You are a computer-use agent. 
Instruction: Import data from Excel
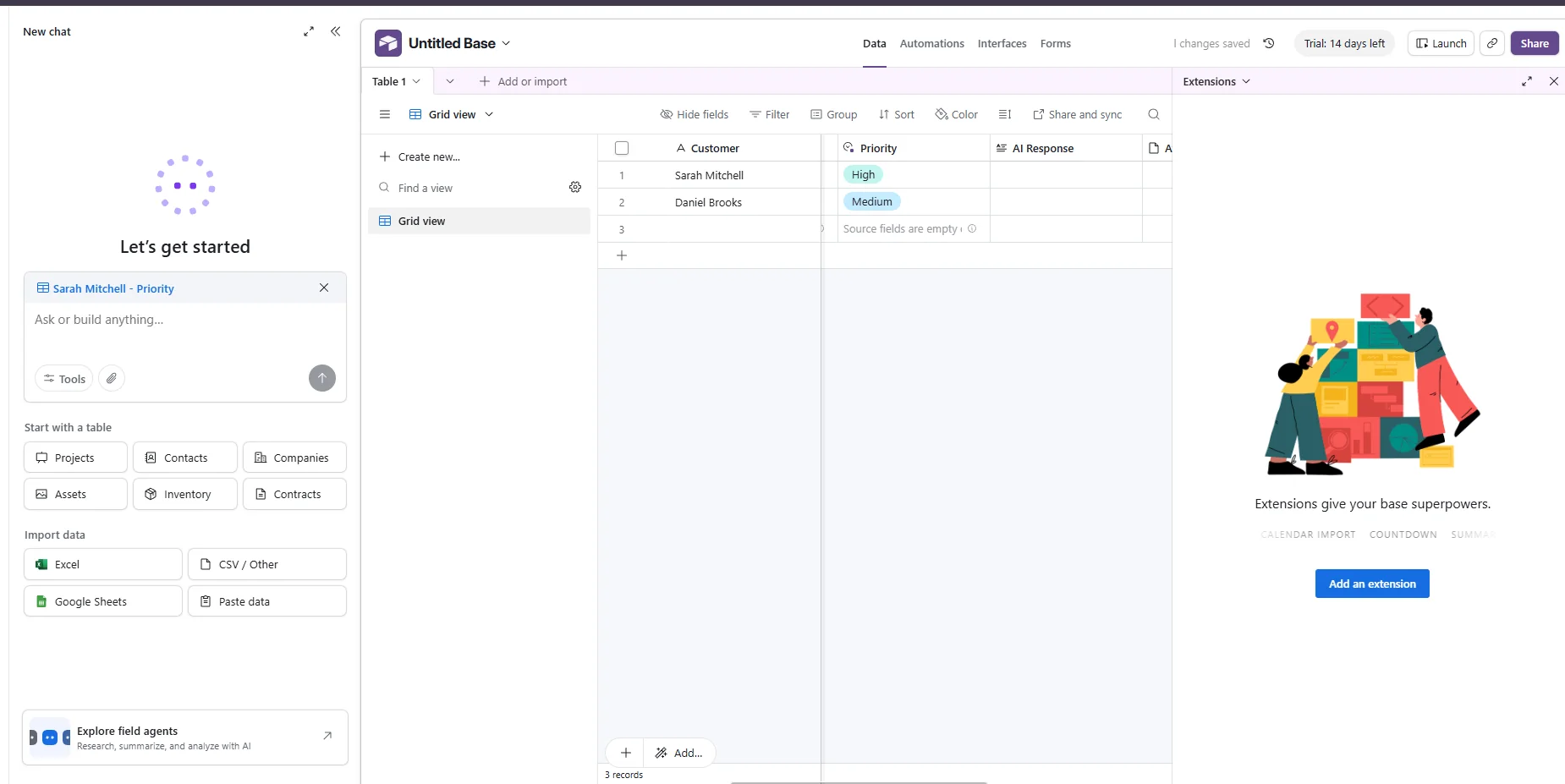click(103, 564)
